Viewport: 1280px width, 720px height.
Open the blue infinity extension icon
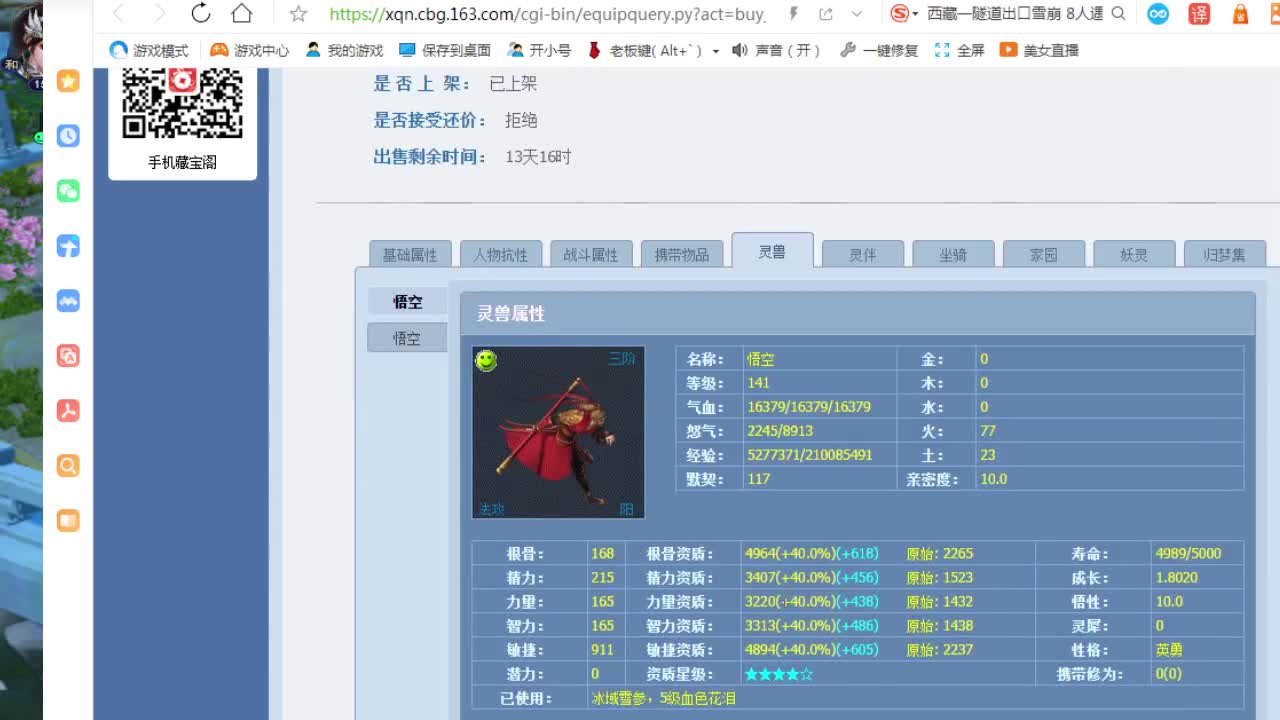1158,14
